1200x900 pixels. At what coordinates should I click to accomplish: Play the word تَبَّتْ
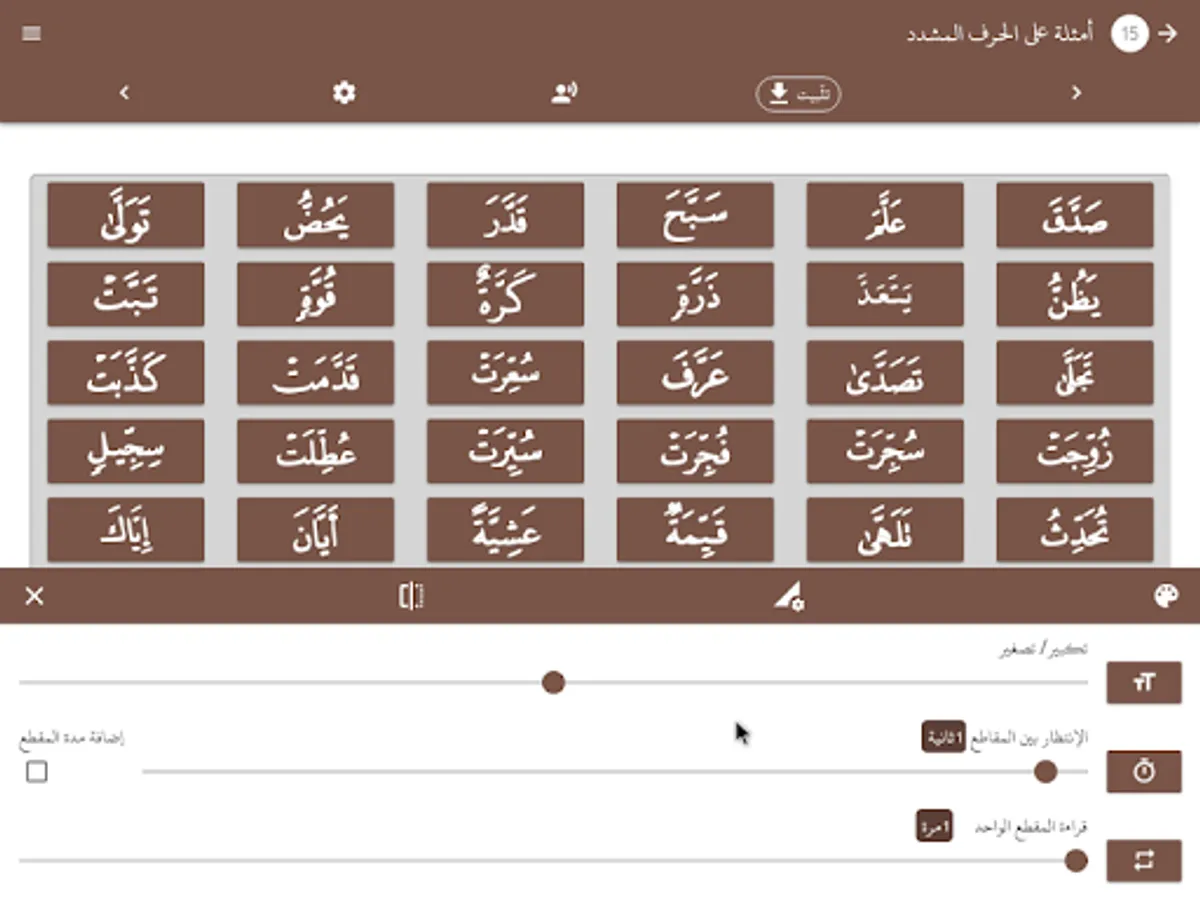pos(125,294)
